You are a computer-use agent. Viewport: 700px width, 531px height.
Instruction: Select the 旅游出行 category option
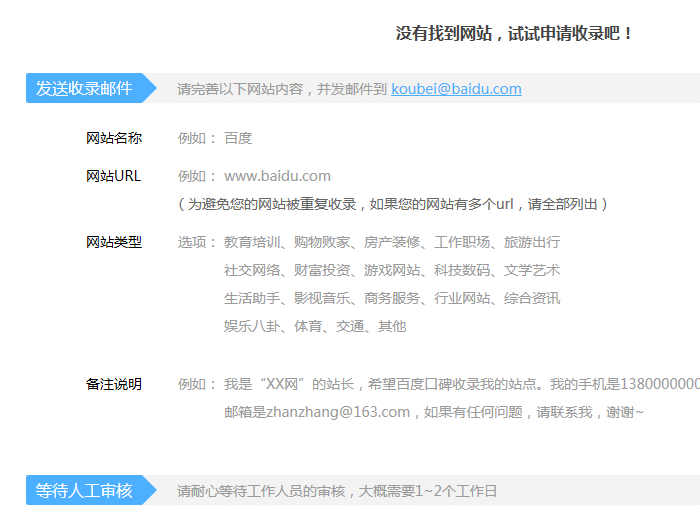(x=532, y=242)
